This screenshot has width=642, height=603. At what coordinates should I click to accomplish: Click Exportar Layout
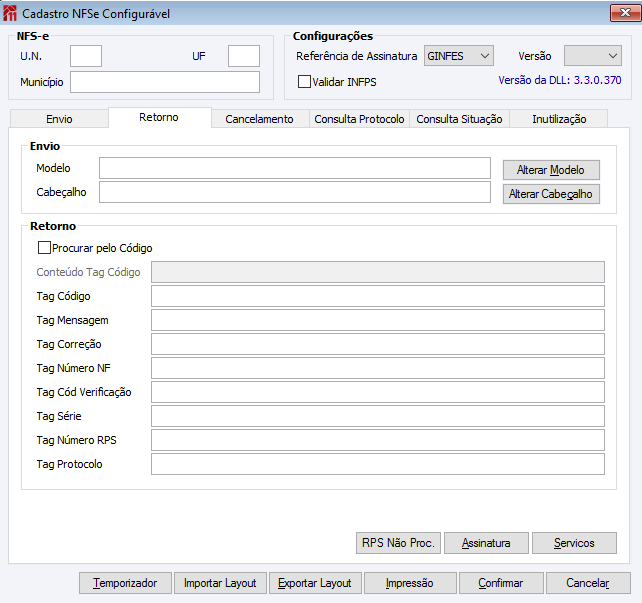pos(315,583)
